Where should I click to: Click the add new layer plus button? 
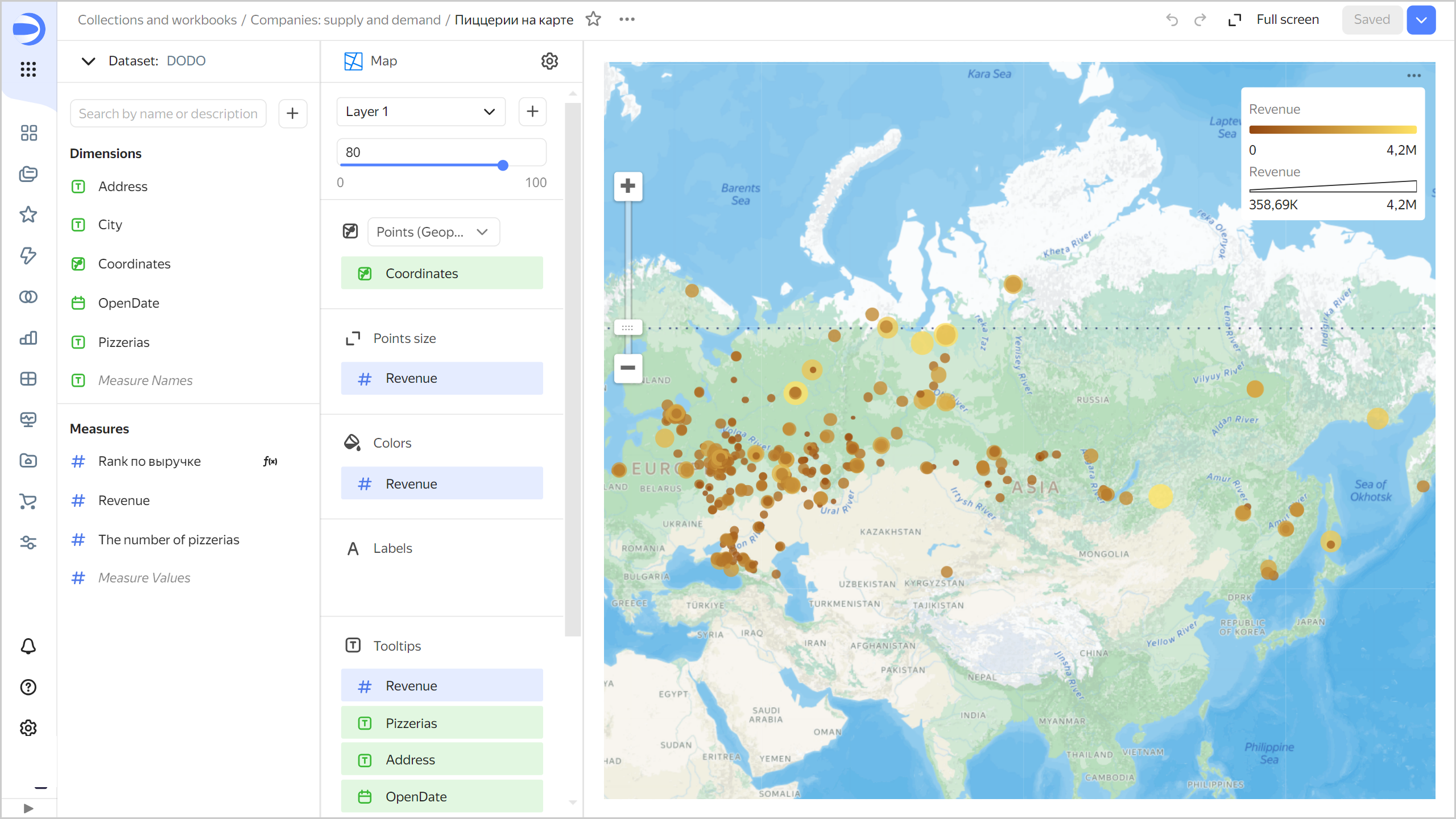pyautogui.click(x=532, y=111)
